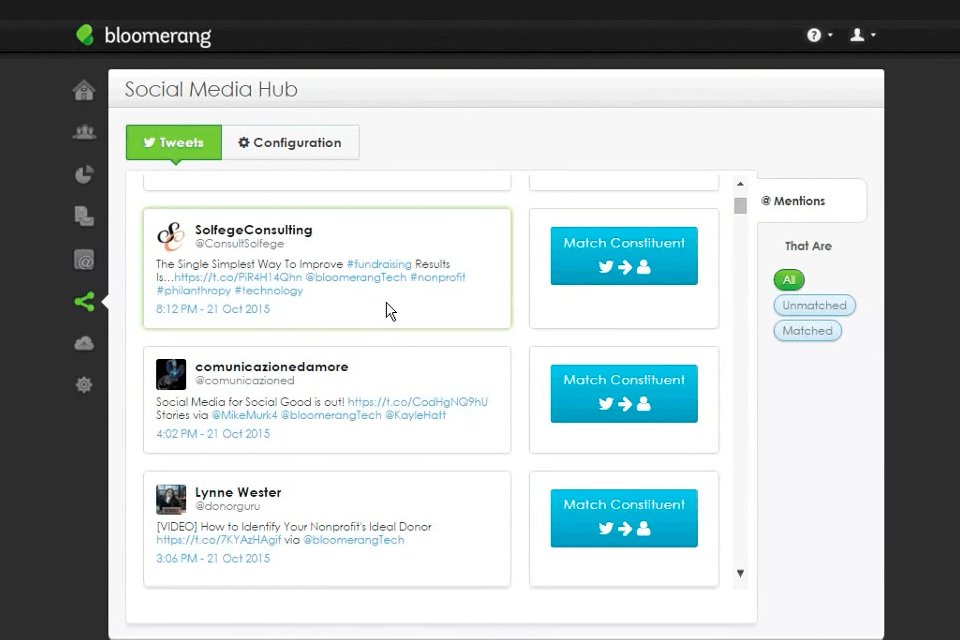Click the @ConsultSolfege handle
This screenshot has width=960, height=640.
(239, 244)
